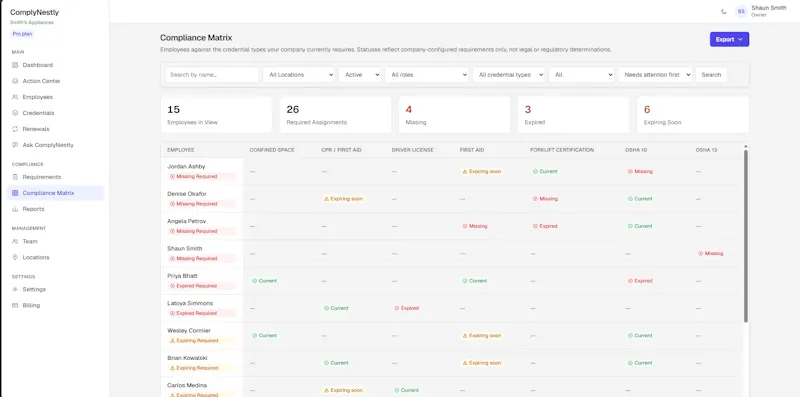Click the Team sidebar icon

click(15, 241)
